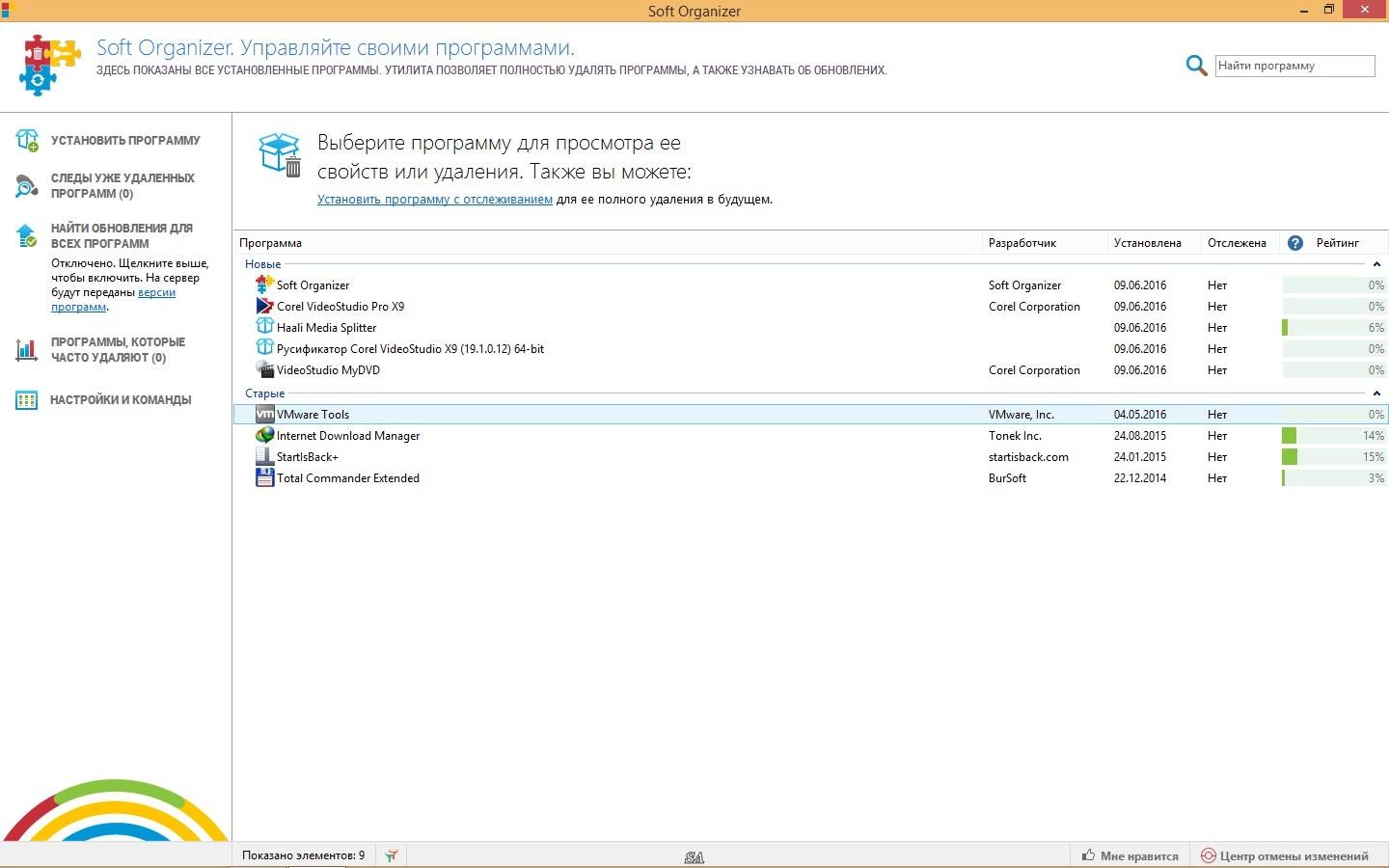1389x868 pixels.
Task: Click the frequently removed programs chart icon
Action: 26,349
